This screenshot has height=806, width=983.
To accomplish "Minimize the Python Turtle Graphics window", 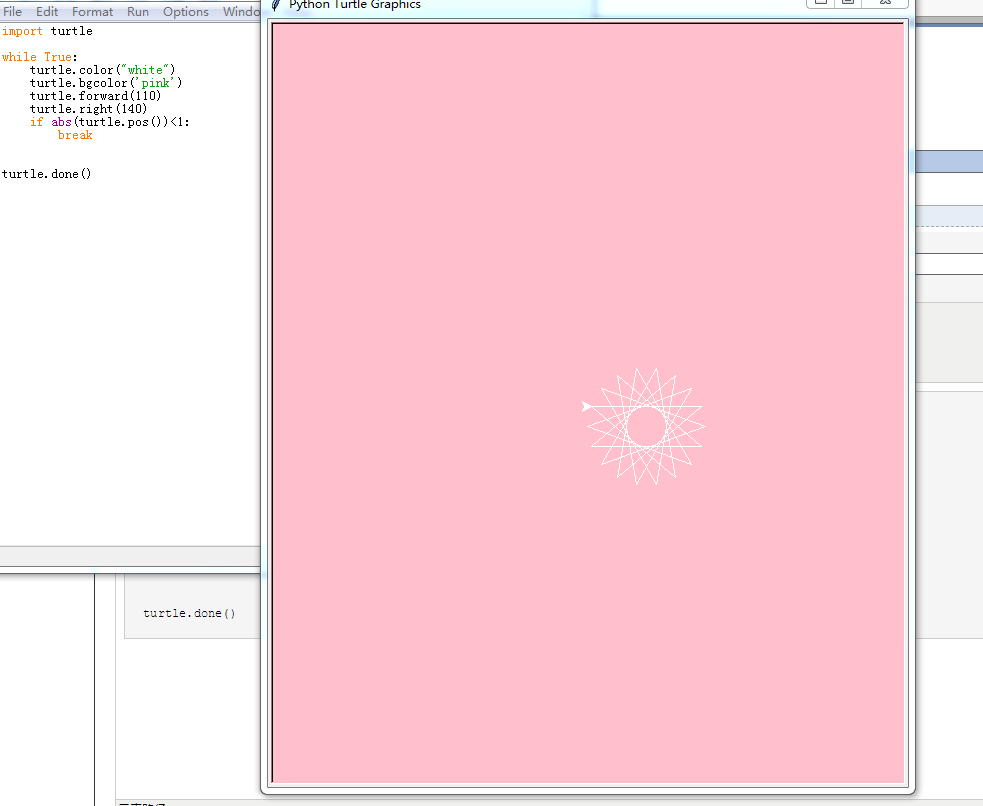I will 820,3.
